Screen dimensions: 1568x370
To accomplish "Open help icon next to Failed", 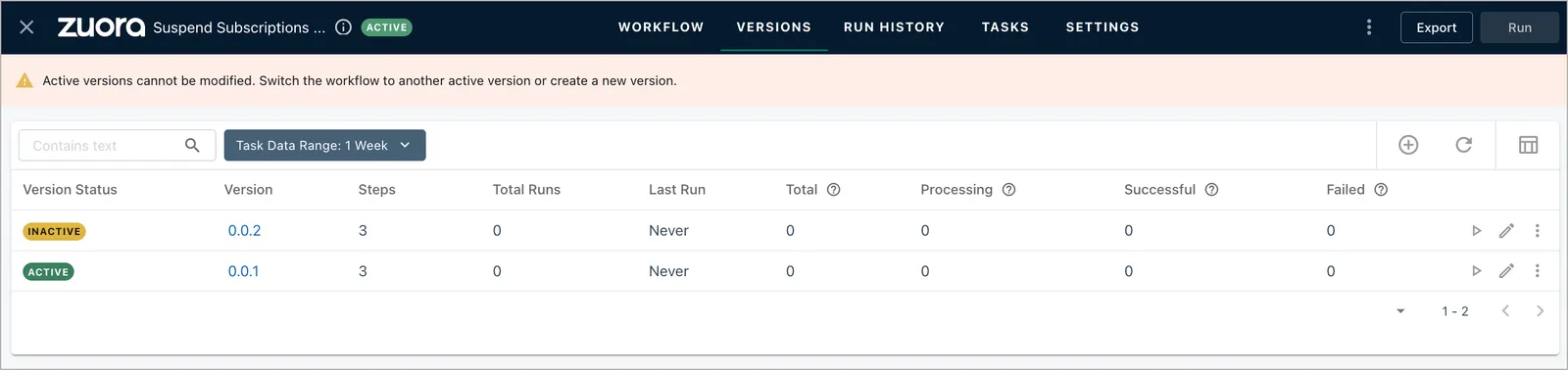I will point(1381,190).
